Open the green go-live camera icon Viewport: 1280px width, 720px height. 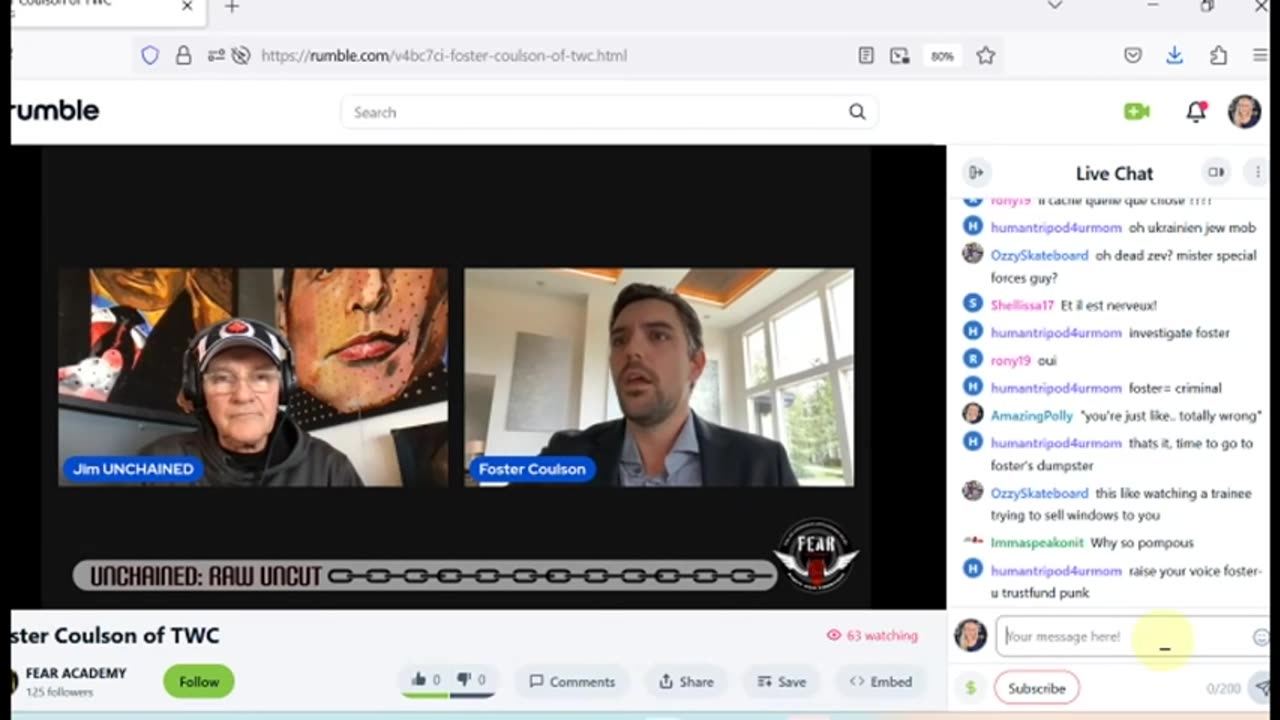(x=1137, y=112)
